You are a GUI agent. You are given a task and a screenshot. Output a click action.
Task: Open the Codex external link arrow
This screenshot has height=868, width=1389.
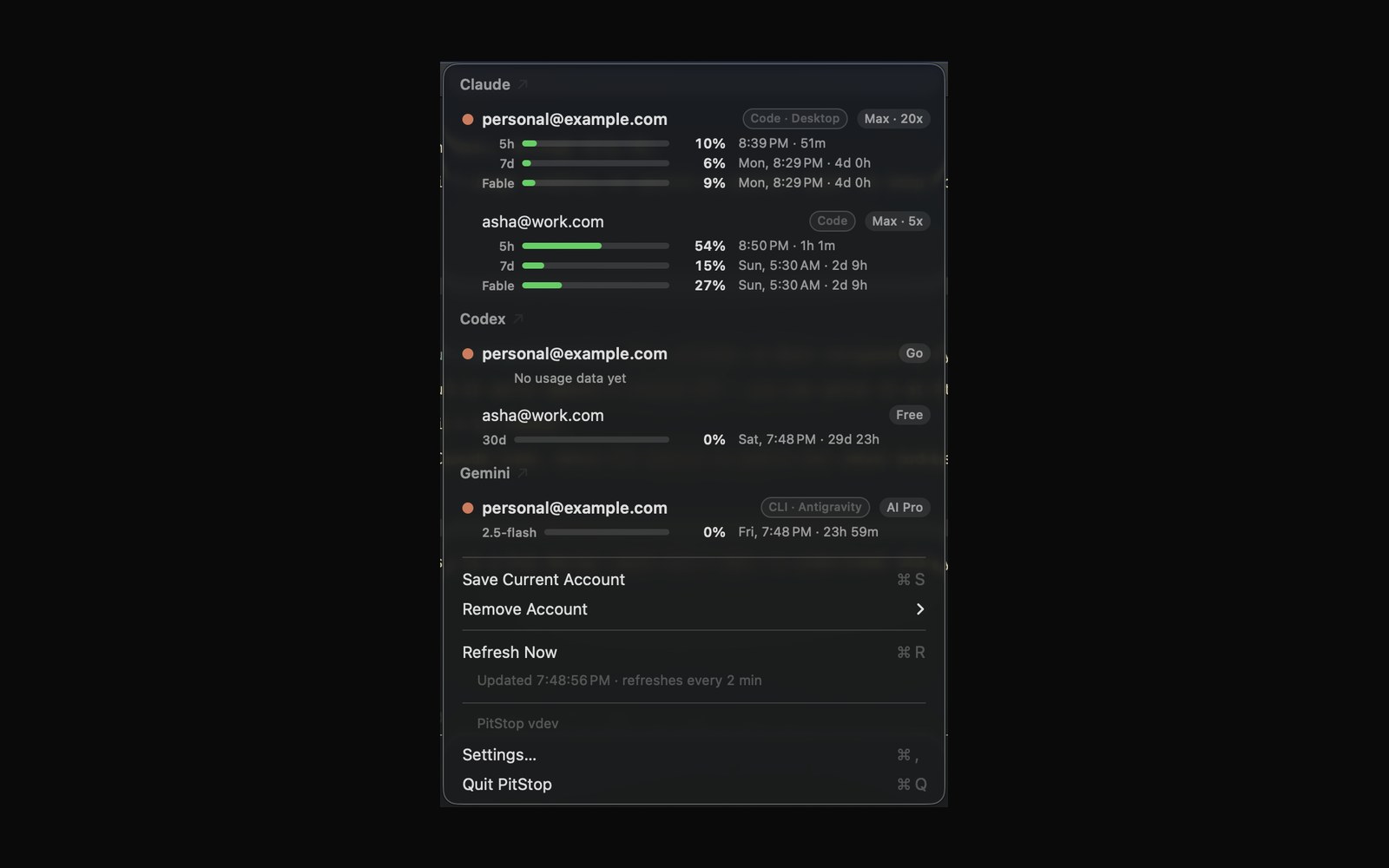click(x=518, y=319)
